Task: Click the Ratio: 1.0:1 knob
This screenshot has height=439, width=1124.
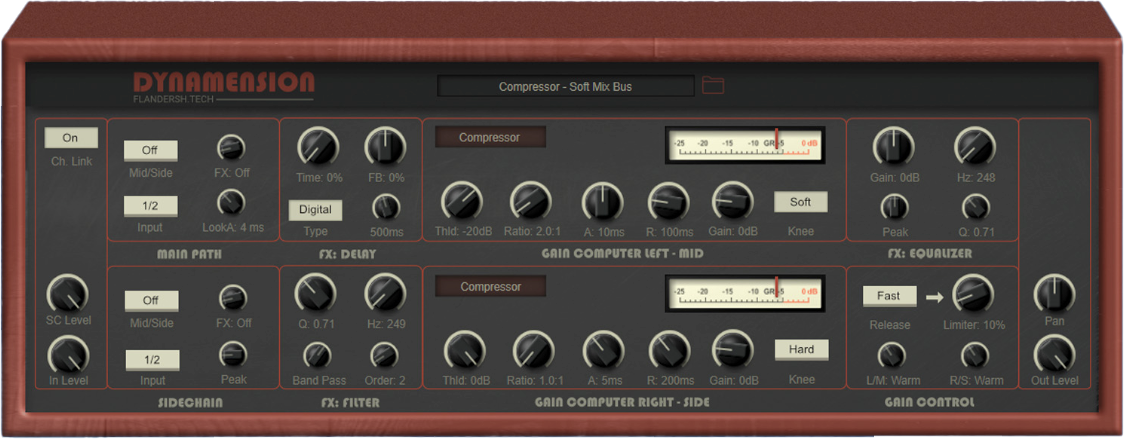Action: click(533, 350)
